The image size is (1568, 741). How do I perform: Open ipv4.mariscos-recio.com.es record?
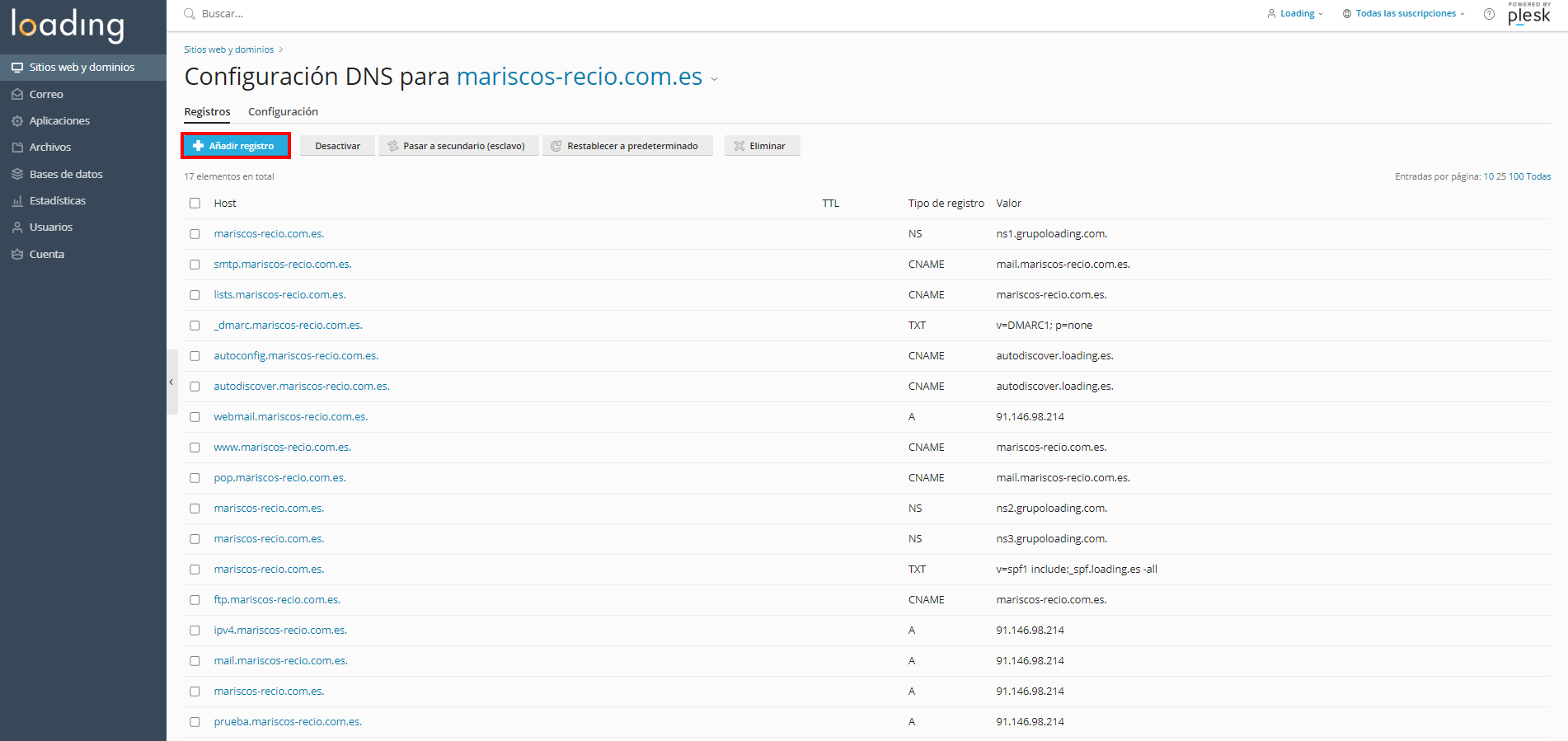coord(280,631)
